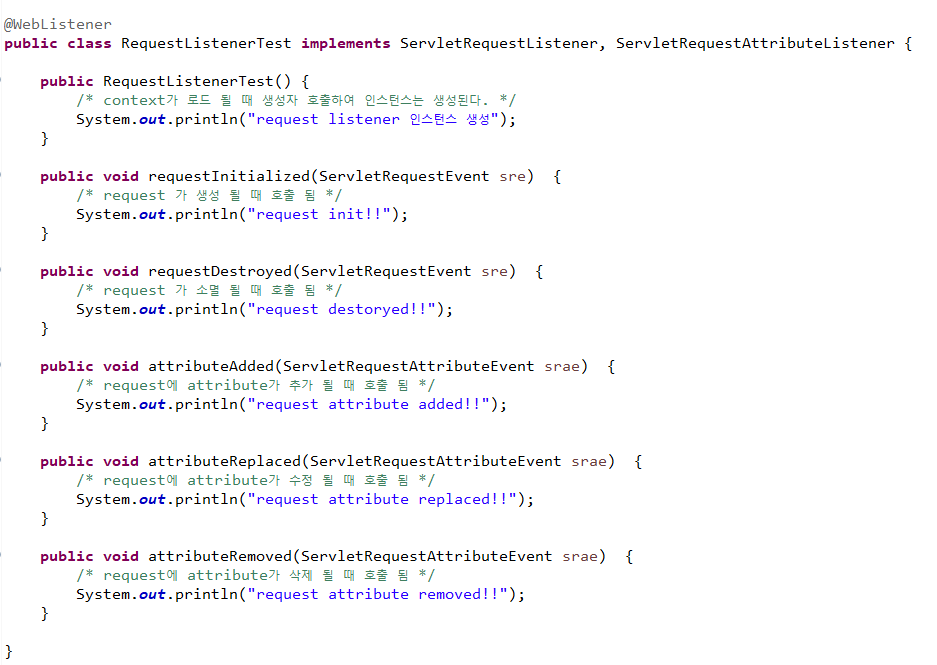
Task: Click the attributeRemoved method name
Action: click(220, 556)
